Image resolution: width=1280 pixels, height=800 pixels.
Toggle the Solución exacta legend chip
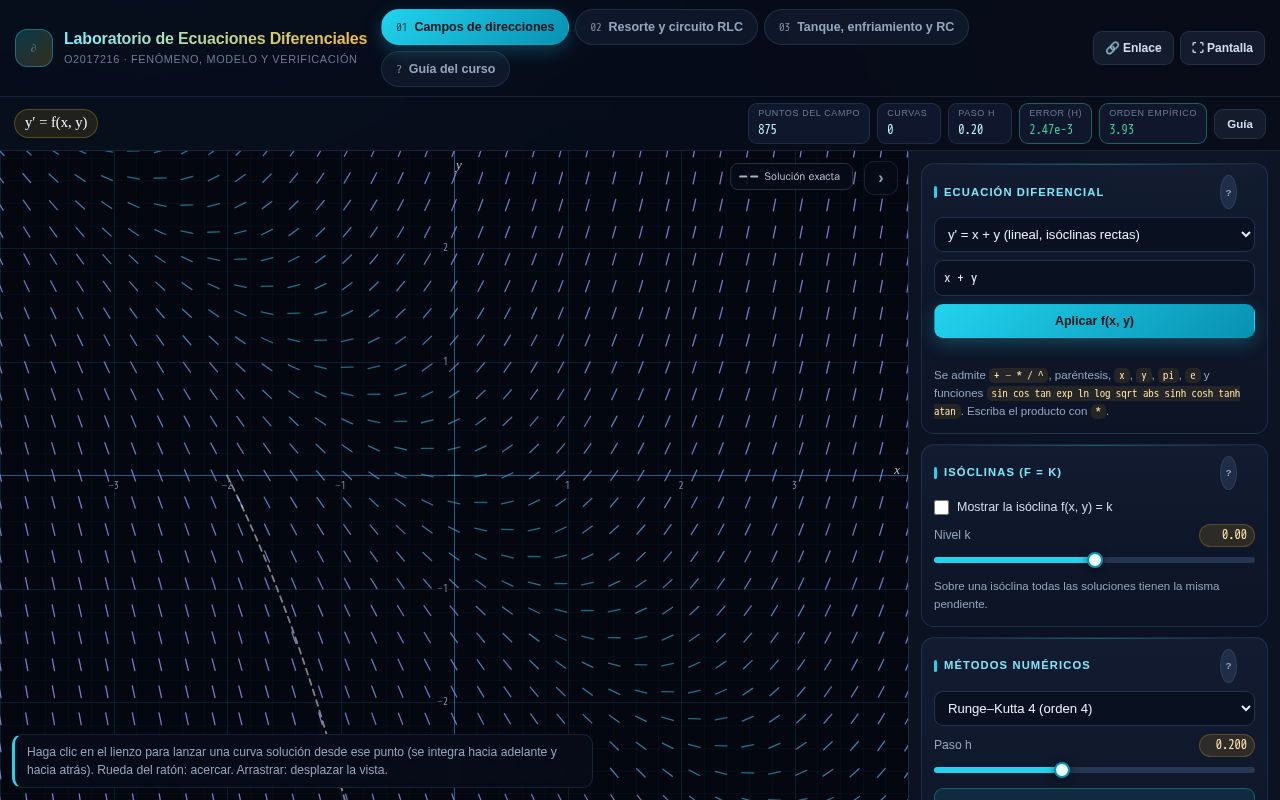(791, 177)
